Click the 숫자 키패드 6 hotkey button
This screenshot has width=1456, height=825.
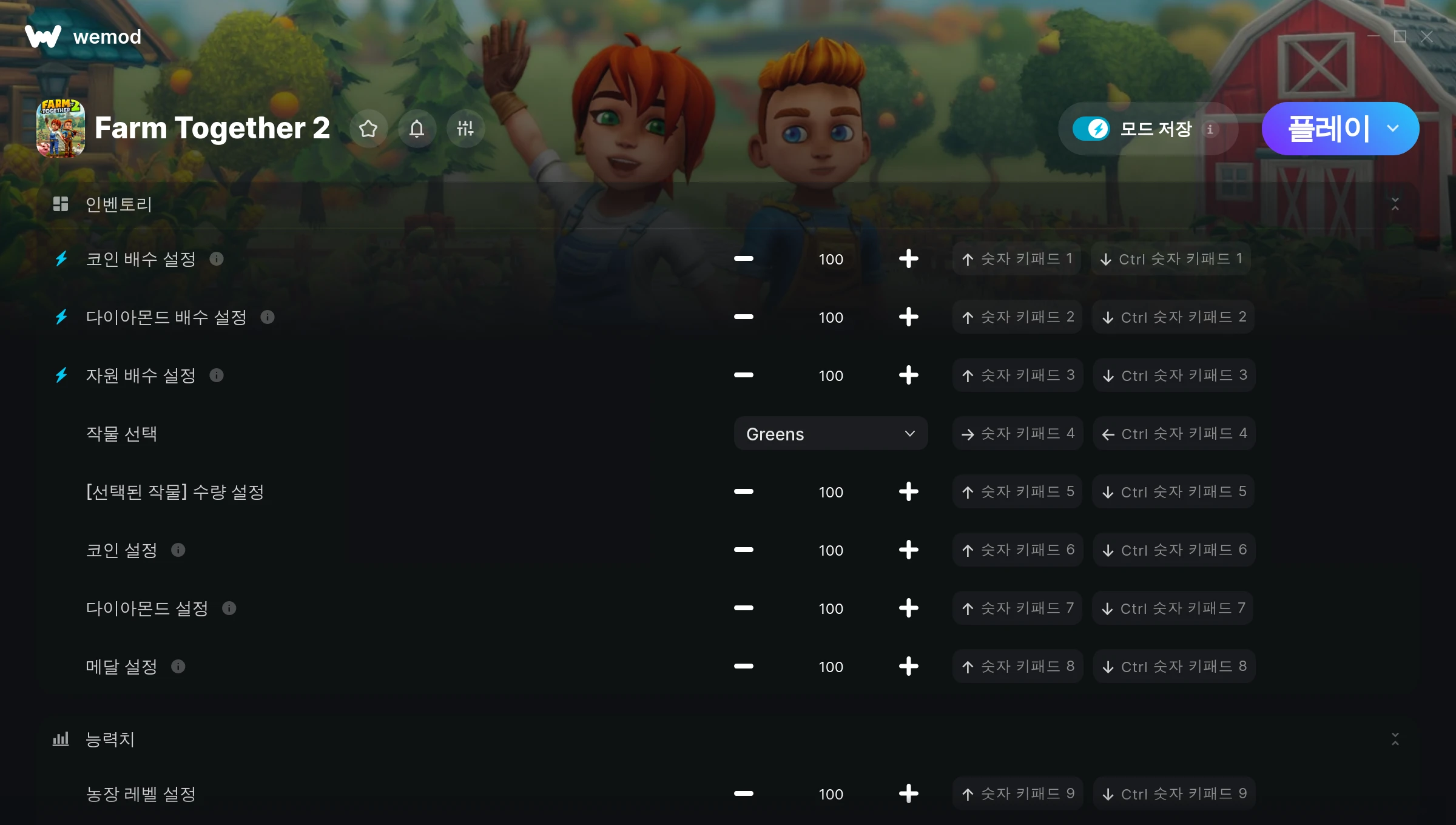pyautogui.click(x=1018, y=550)
